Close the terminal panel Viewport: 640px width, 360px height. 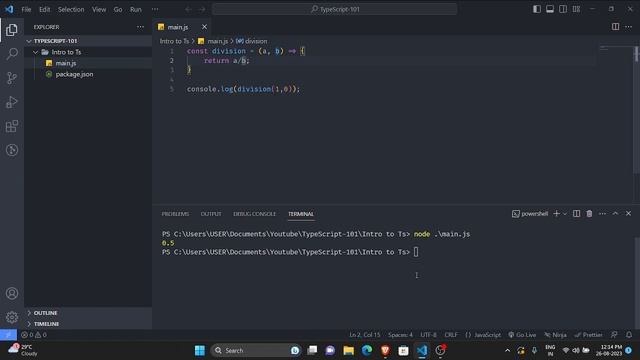(x=628, y=213)
